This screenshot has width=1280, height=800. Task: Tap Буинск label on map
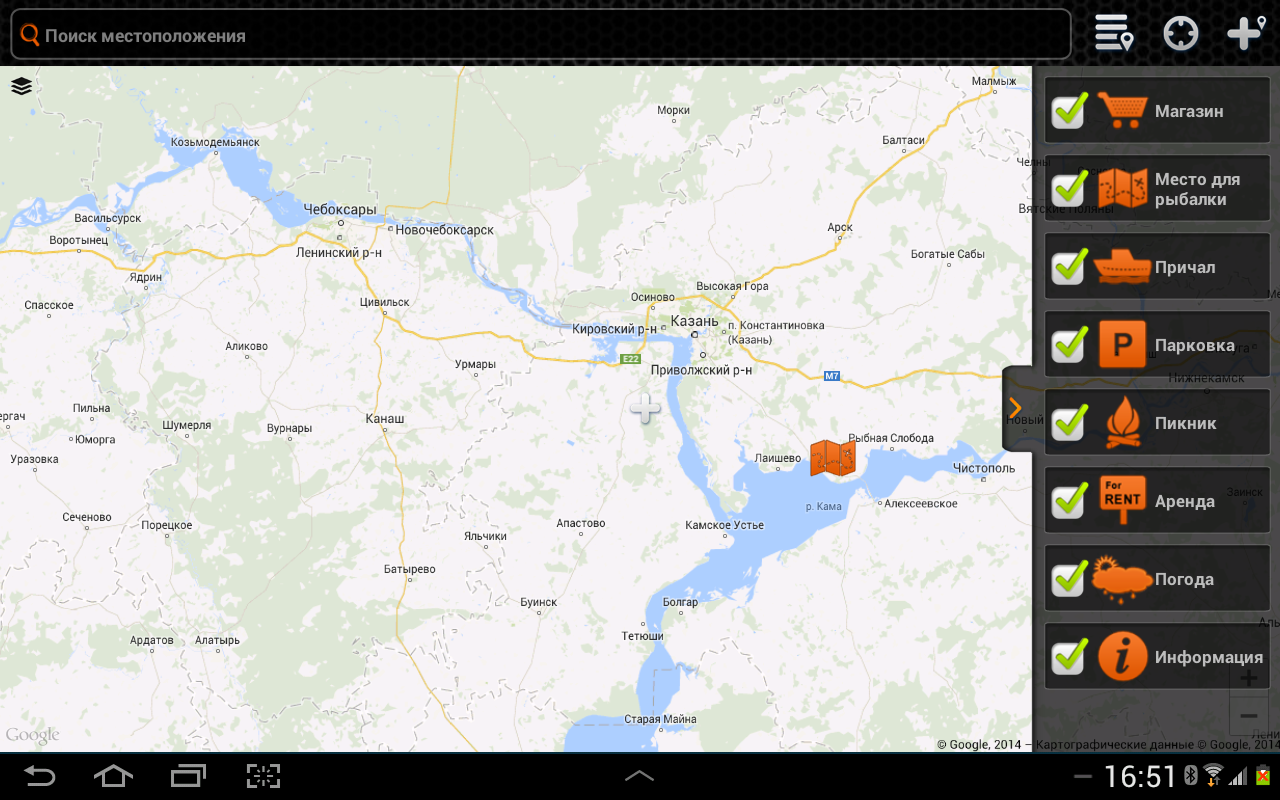[x=538, y=602]
